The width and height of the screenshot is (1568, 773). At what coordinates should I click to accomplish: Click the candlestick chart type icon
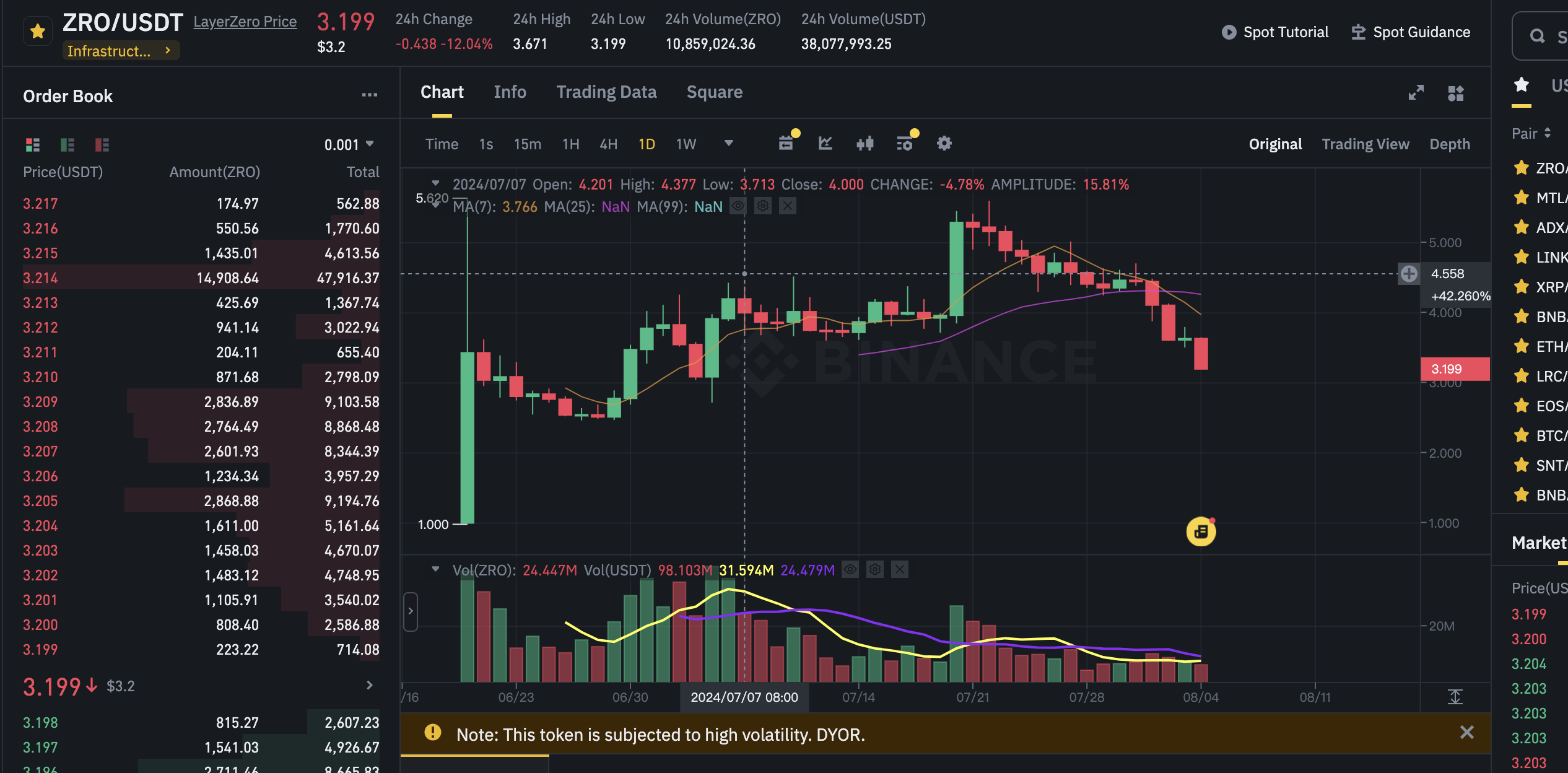(865, 143)
